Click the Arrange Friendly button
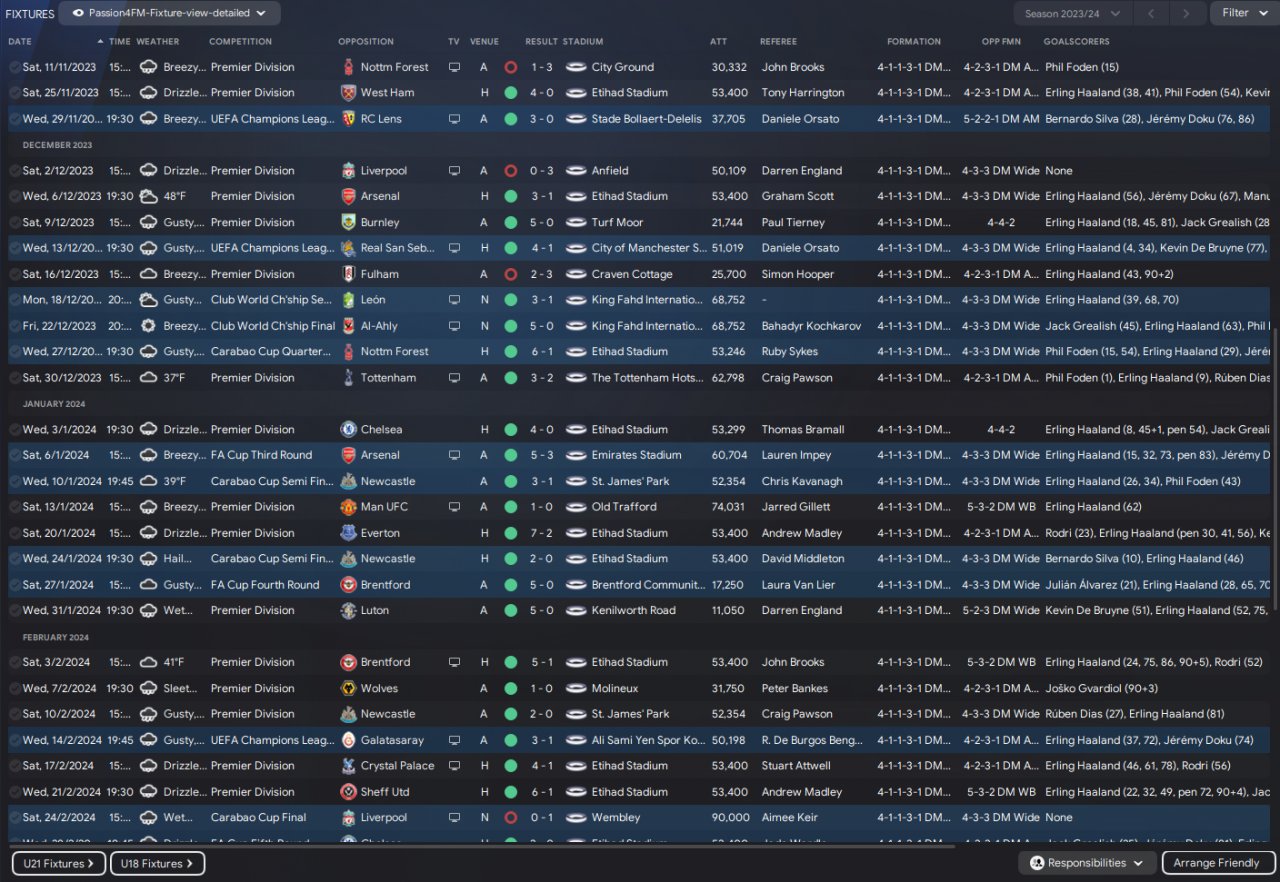 coord(1218,863)
